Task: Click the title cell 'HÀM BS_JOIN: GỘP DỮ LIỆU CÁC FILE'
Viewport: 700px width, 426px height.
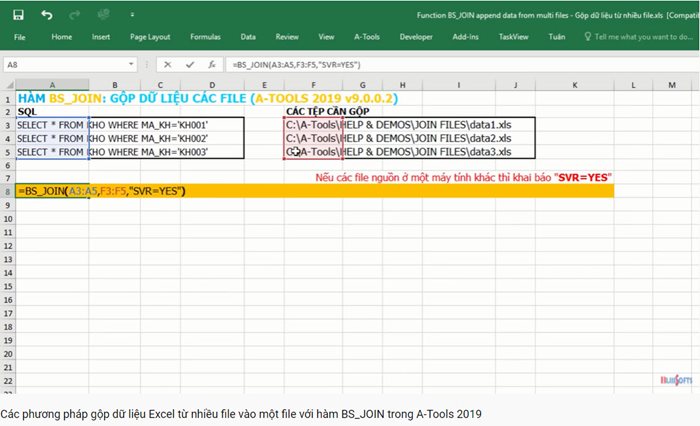Action: pos(208,98)
